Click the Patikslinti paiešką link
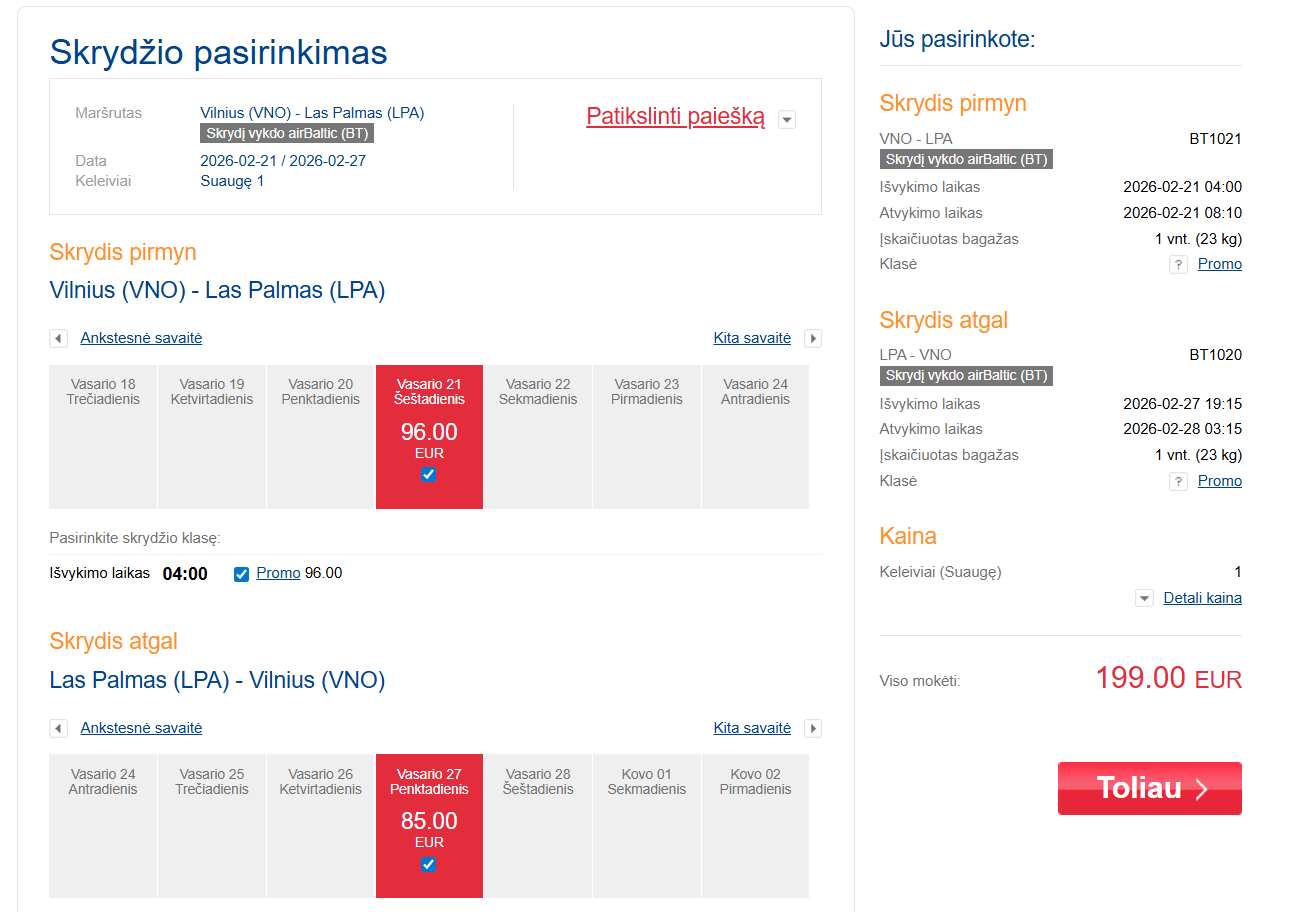Screen dimensions: 1295x912 (675, 116)
